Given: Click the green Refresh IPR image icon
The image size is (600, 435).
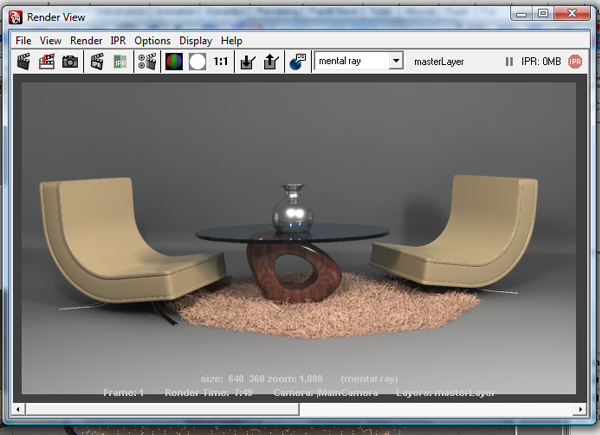Looking at the screenshot, I should 120,62.
